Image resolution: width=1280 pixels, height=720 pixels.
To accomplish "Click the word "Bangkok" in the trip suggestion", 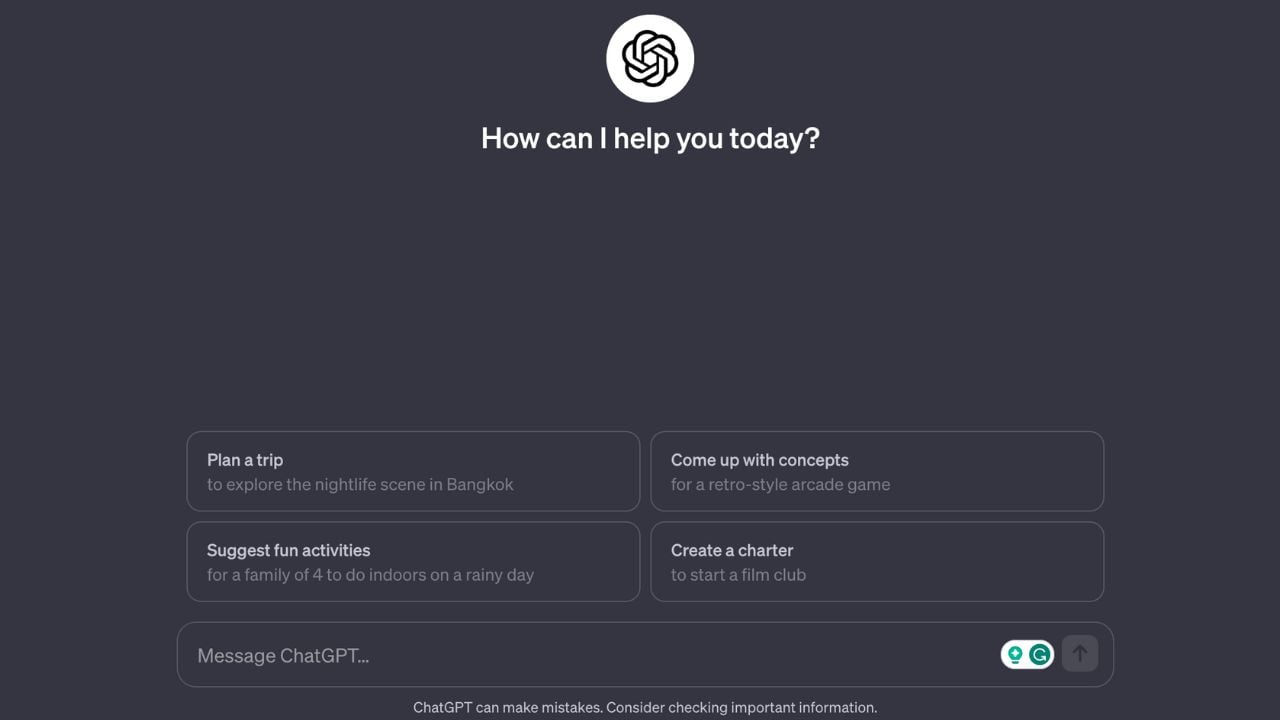I will 480,485.
